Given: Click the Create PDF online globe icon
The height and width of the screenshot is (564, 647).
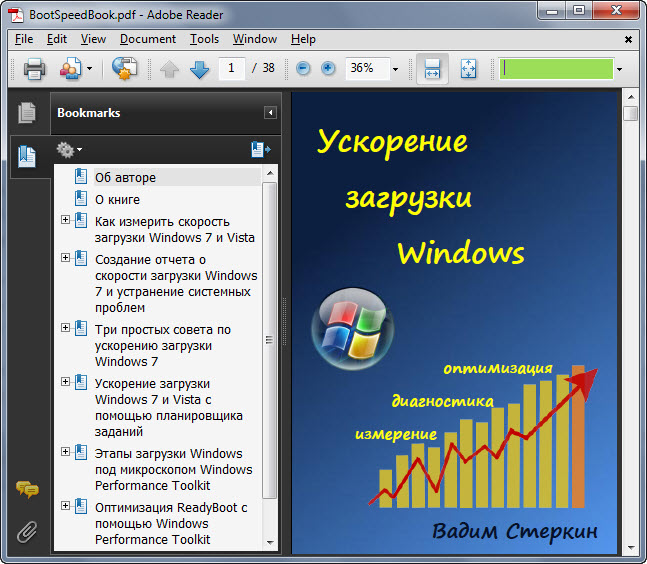Looking at the screenshot, I should coord(125,68).
